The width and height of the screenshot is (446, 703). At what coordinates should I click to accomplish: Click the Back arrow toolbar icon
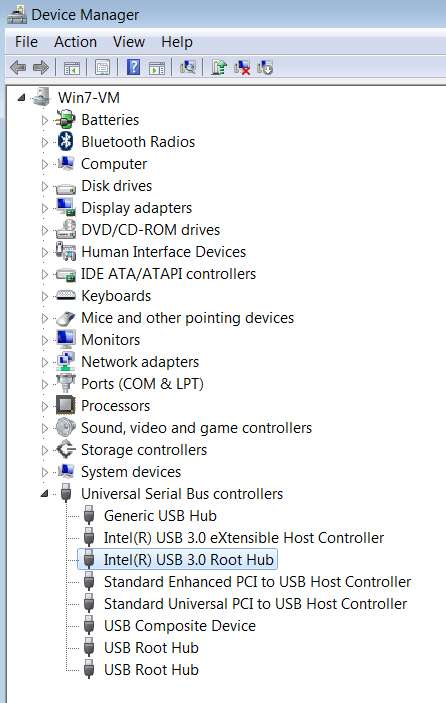point(18,68)
